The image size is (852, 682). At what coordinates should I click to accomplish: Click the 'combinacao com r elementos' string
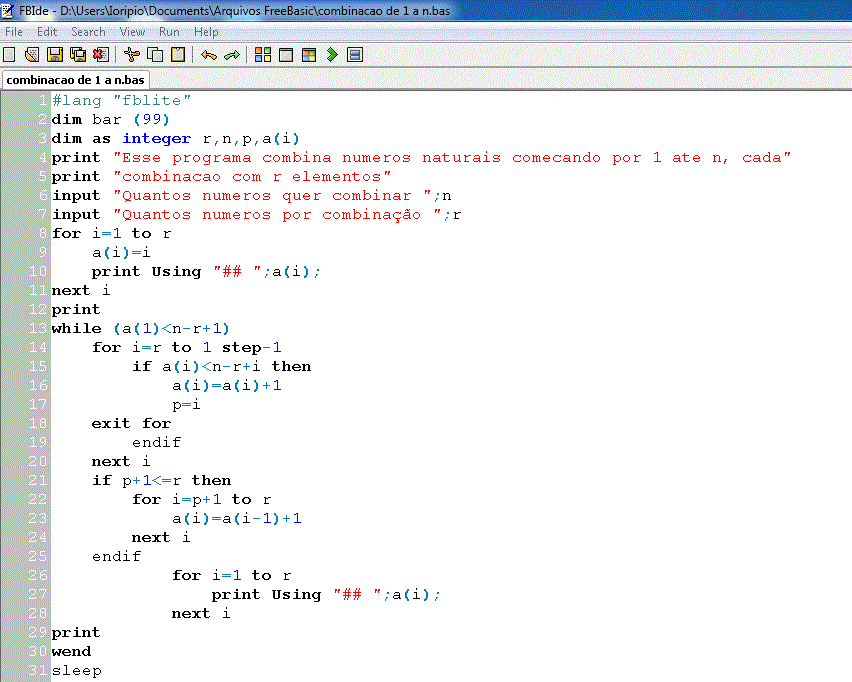pyautogui.click(x=252, y=177)
